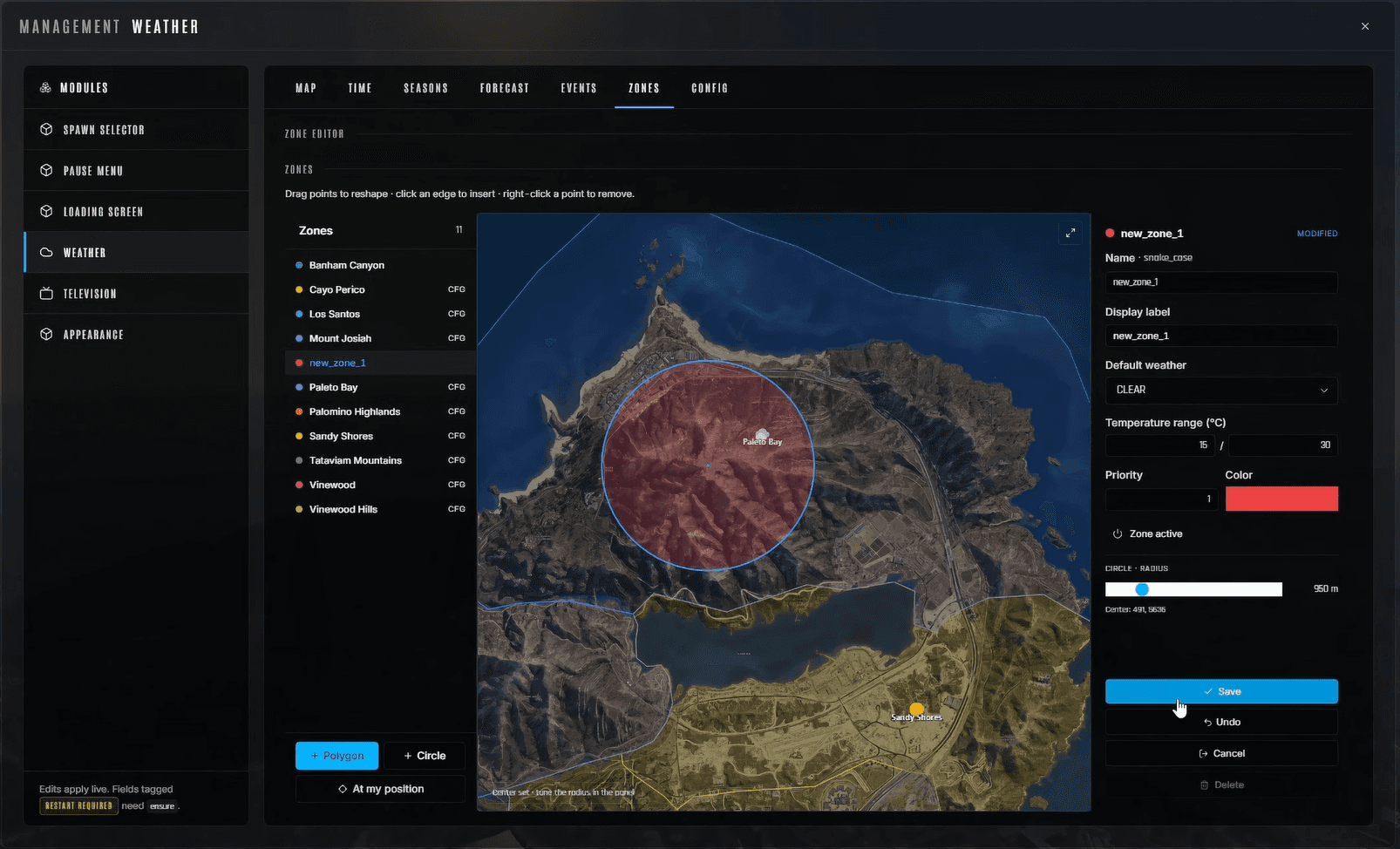The image size is (1400, 849).
Task: Add a new Circle zone
Action: coord(425,756)
